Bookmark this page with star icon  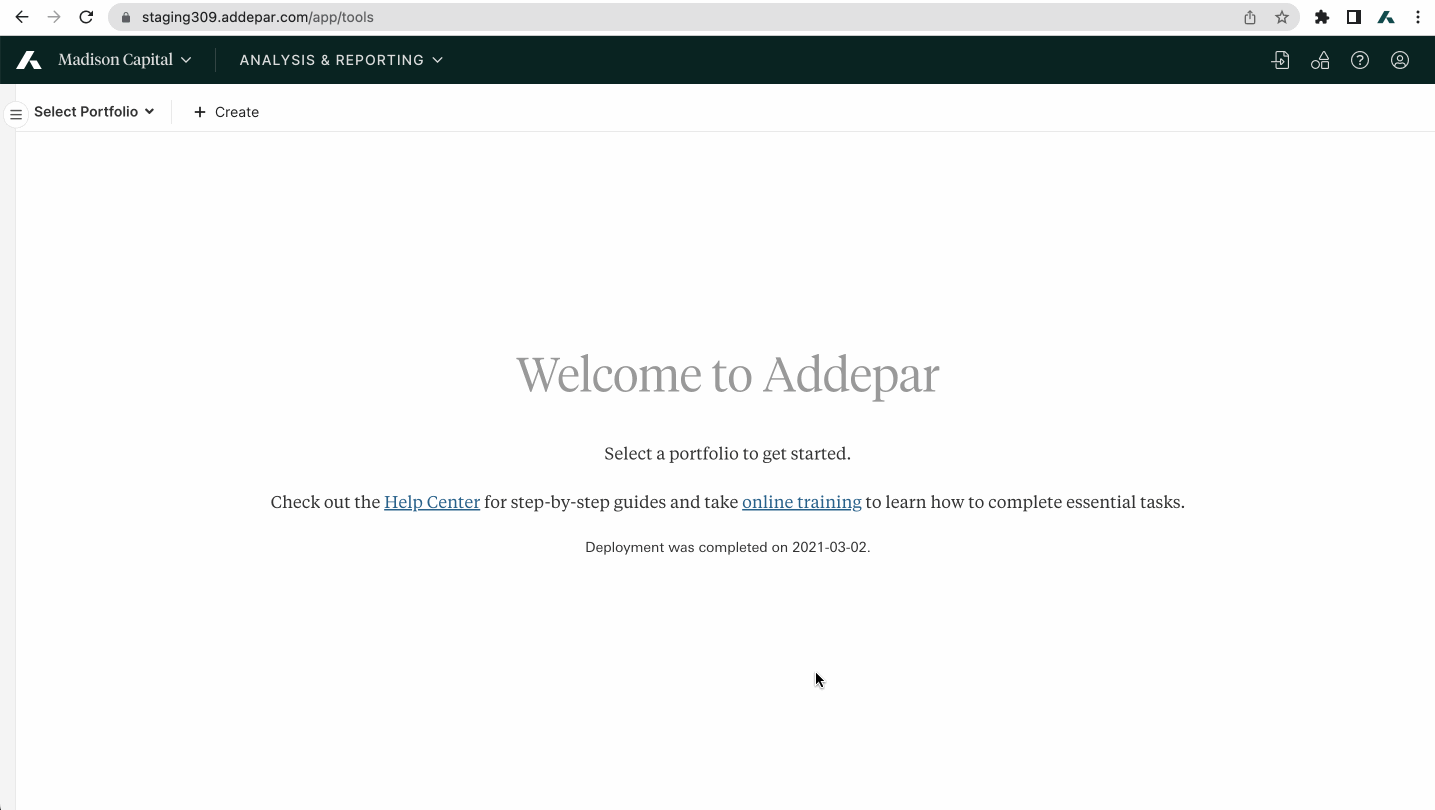pos(1282,17)
